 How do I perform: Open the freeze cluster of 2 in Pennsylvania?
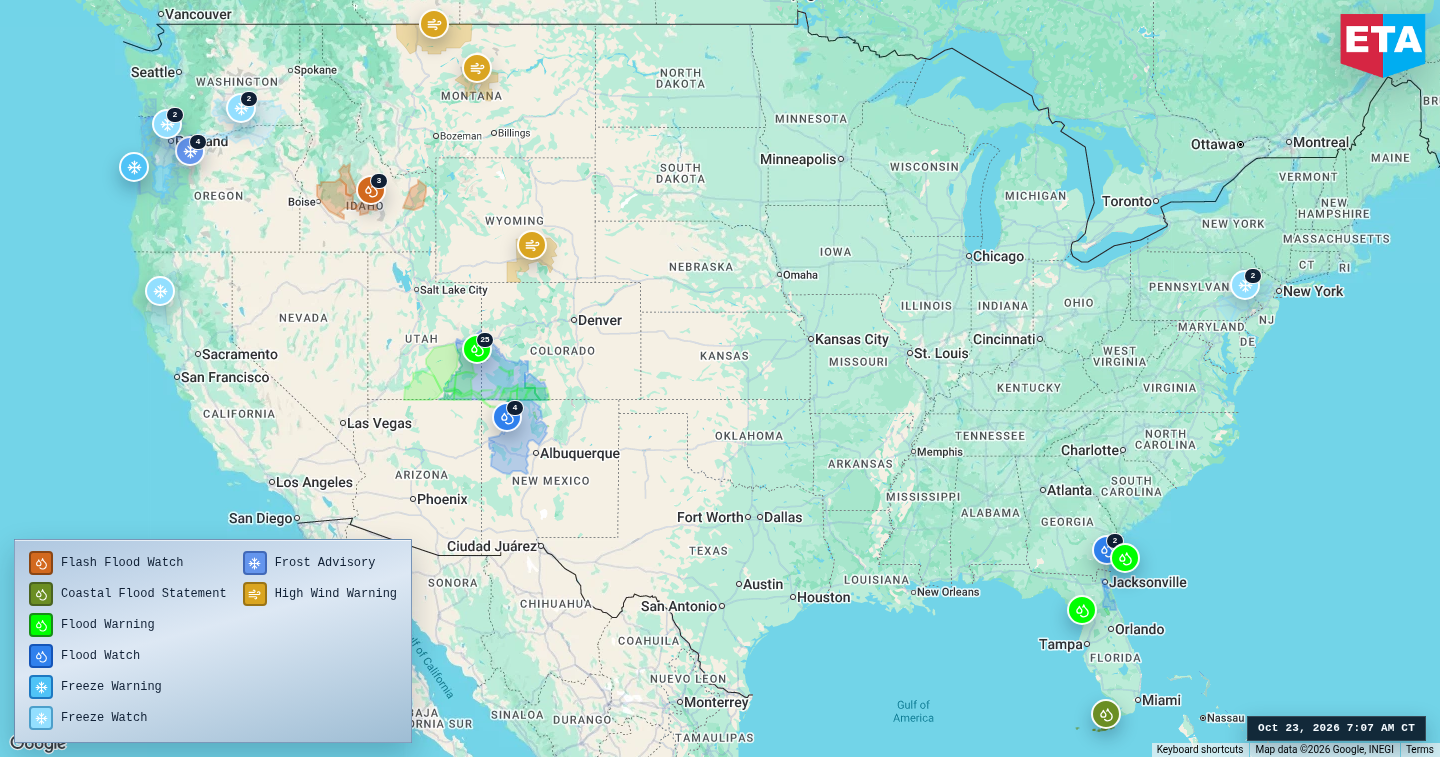[x=1245, y=285]
